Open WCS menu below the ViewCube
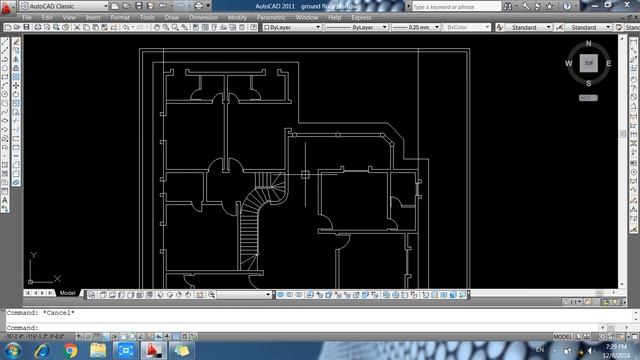 click(x=588, y=98)
